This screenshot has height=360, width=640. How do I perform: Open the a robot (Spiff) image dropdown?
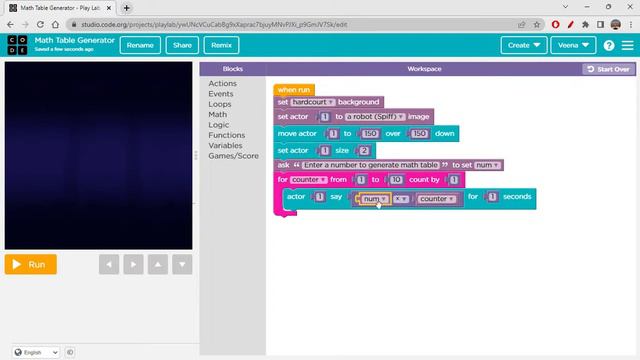375,117
